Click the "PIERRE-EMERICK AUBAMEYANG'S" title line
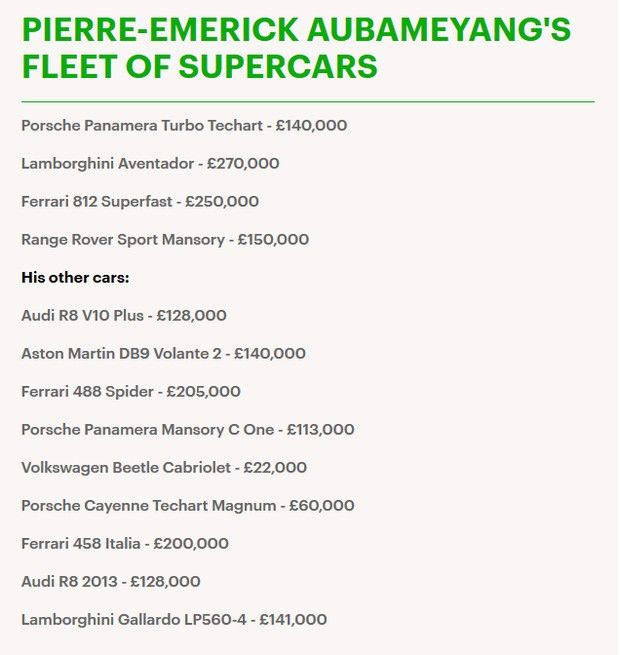The image size is (620, 655). [x=296, y=29]
